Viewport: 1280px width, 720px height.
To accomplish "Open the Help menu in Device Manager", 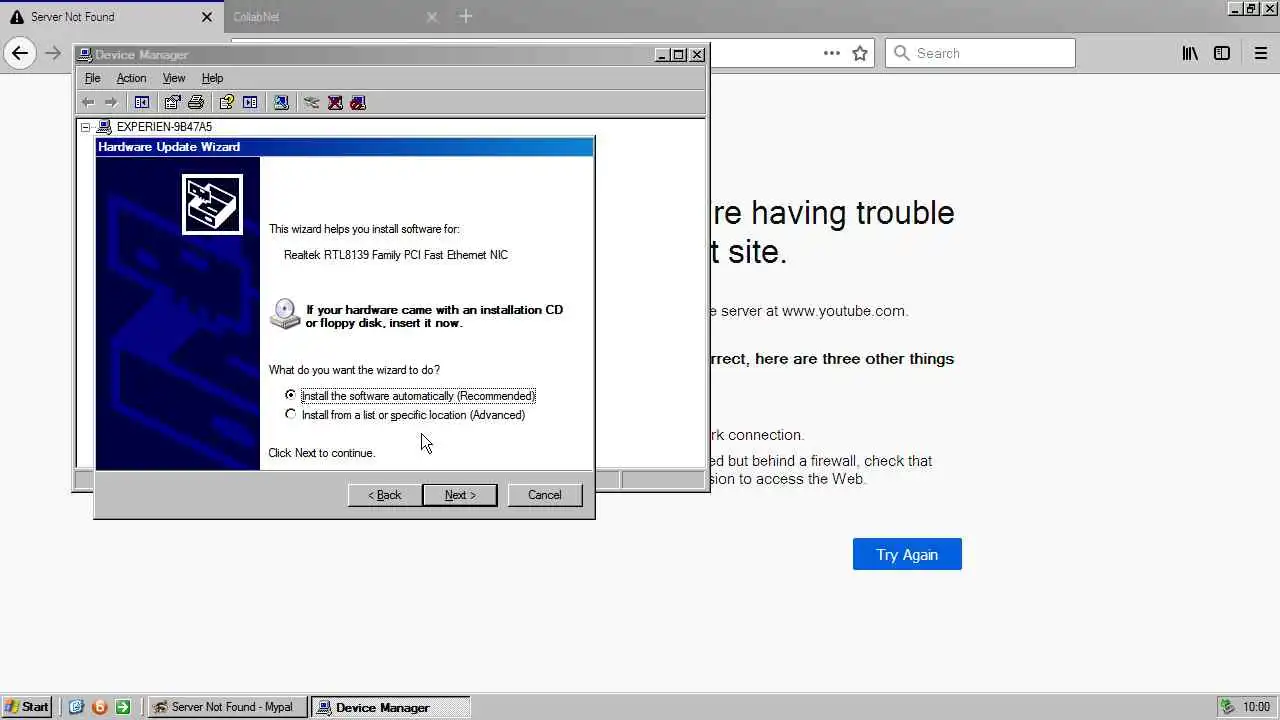I will tap(212, 78).
